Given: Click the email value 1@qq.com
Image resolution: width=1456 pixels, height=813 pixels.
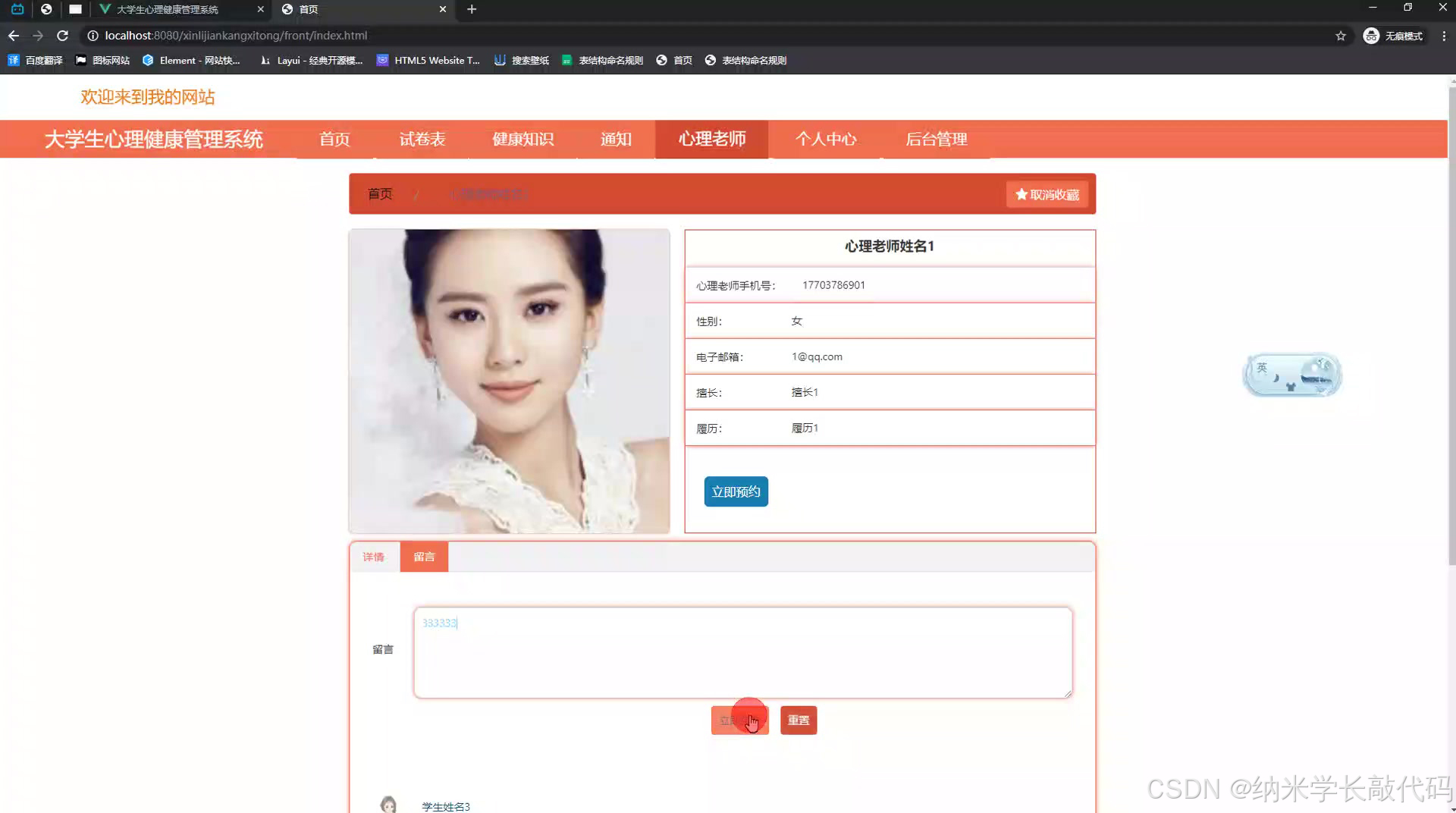Looking at the screenshot, I should [817, 356].
